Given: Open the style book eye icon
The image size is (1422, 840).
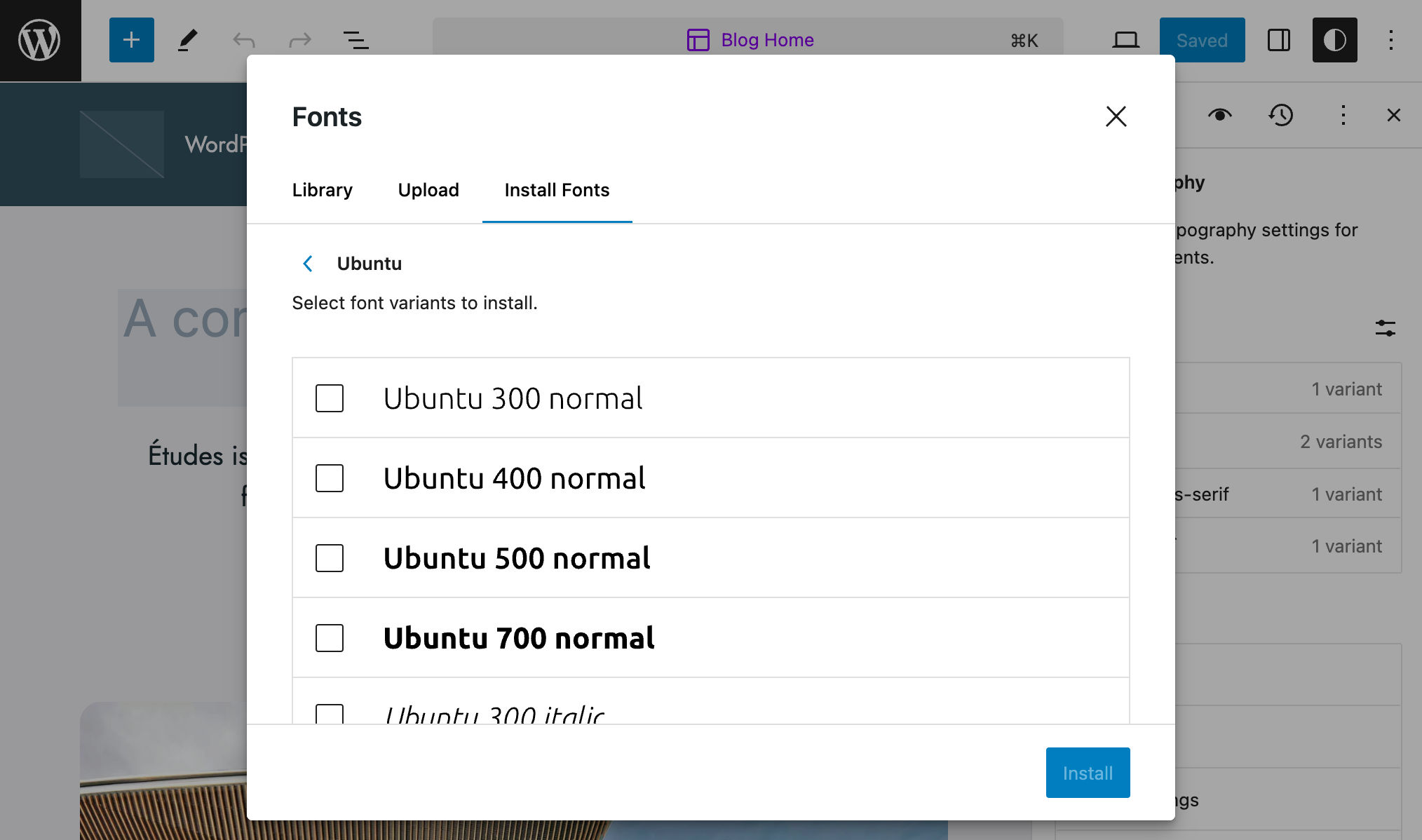Looking at the screenshot, I should 1220,115.
